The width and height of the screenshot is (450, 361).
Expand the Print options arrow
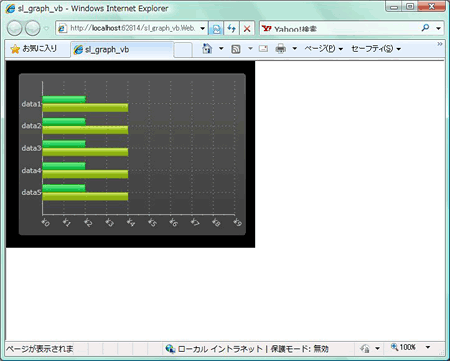pyautogui.click(x=295, y=49)
